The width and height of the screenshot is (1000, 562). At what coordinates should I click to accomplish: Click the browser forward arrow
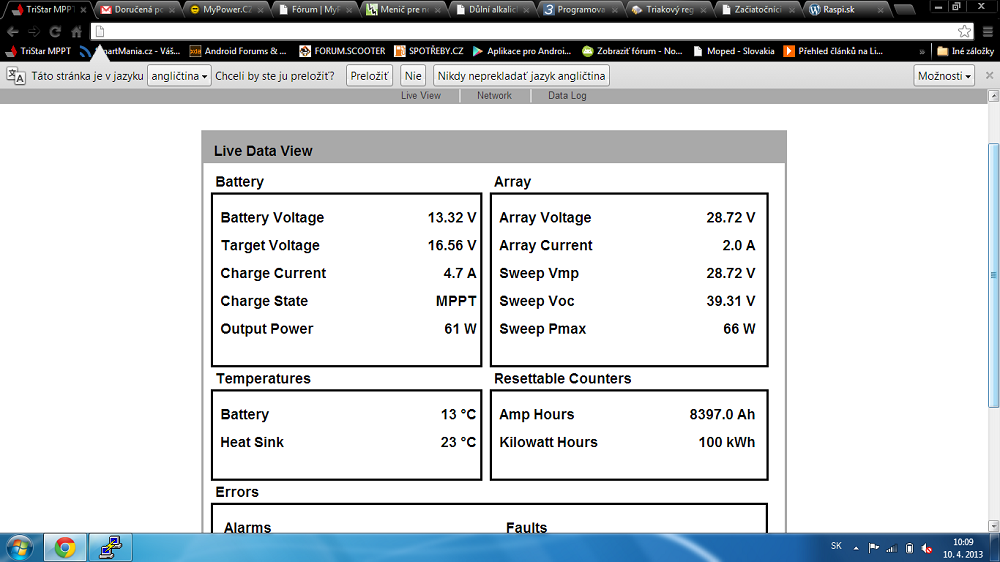34,31
